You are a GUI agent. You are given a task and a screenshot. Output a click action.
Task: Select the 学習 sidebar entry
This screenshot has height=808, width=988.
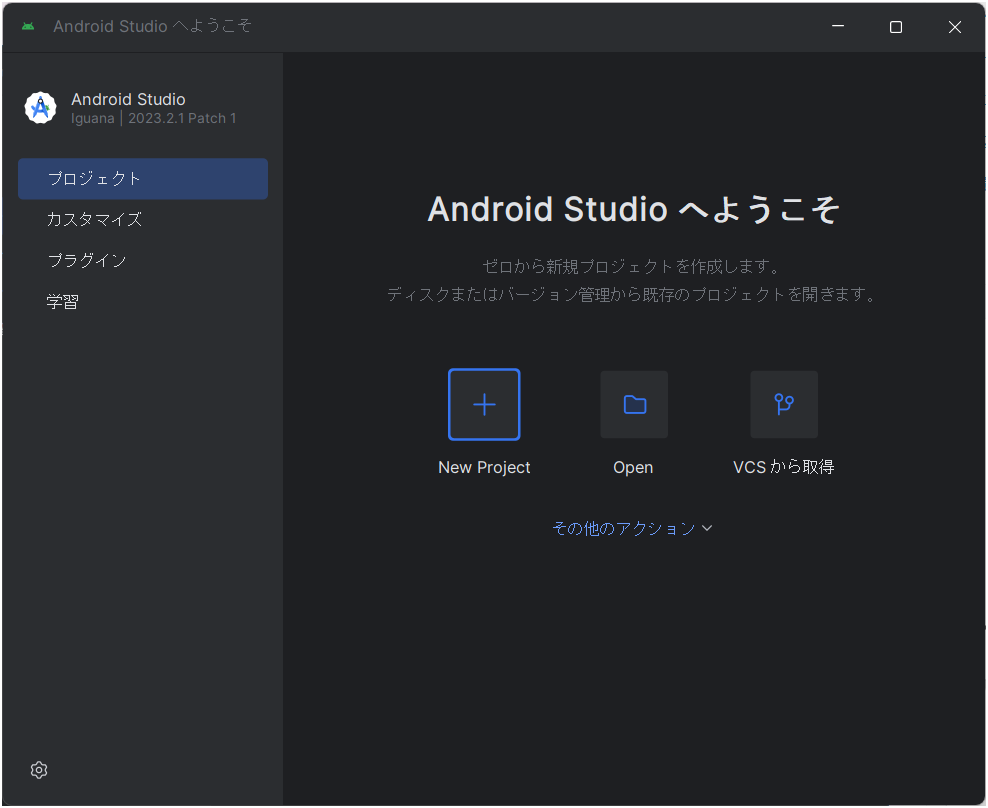pyautogui.click(x=63, y=300)
